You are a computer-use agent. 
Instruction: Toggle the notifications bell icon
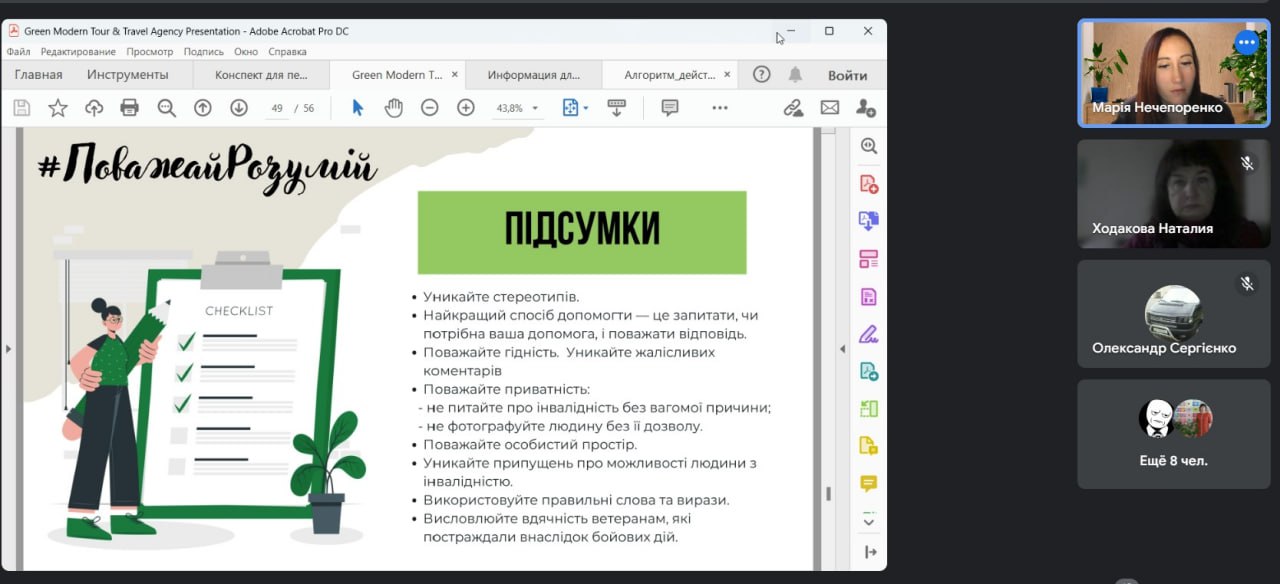(x=795, y=75)
